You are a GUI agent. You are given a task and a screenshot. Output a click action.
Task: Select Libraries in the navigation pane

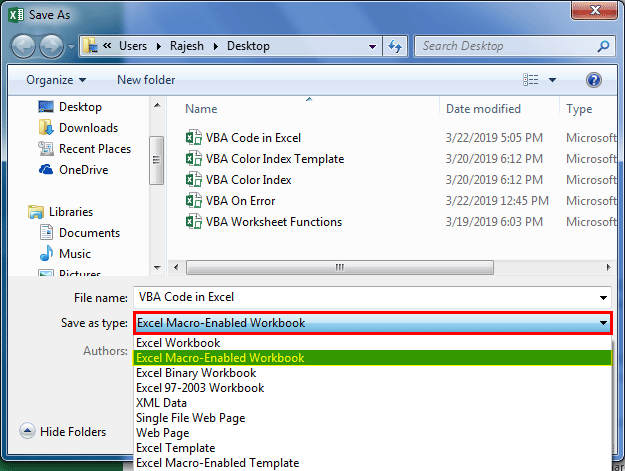(x=71, y=212)
